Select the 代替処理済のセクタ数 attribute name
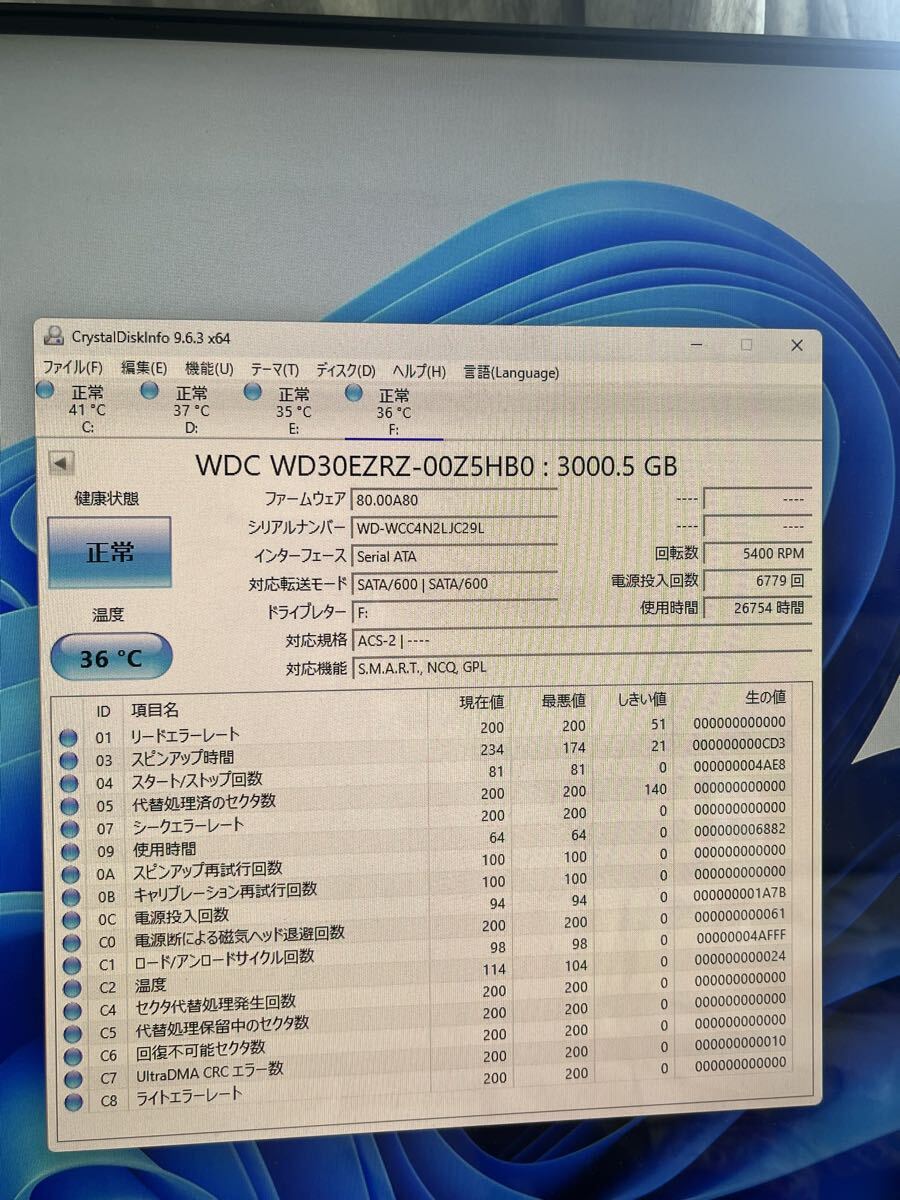 tap(204, 803)
